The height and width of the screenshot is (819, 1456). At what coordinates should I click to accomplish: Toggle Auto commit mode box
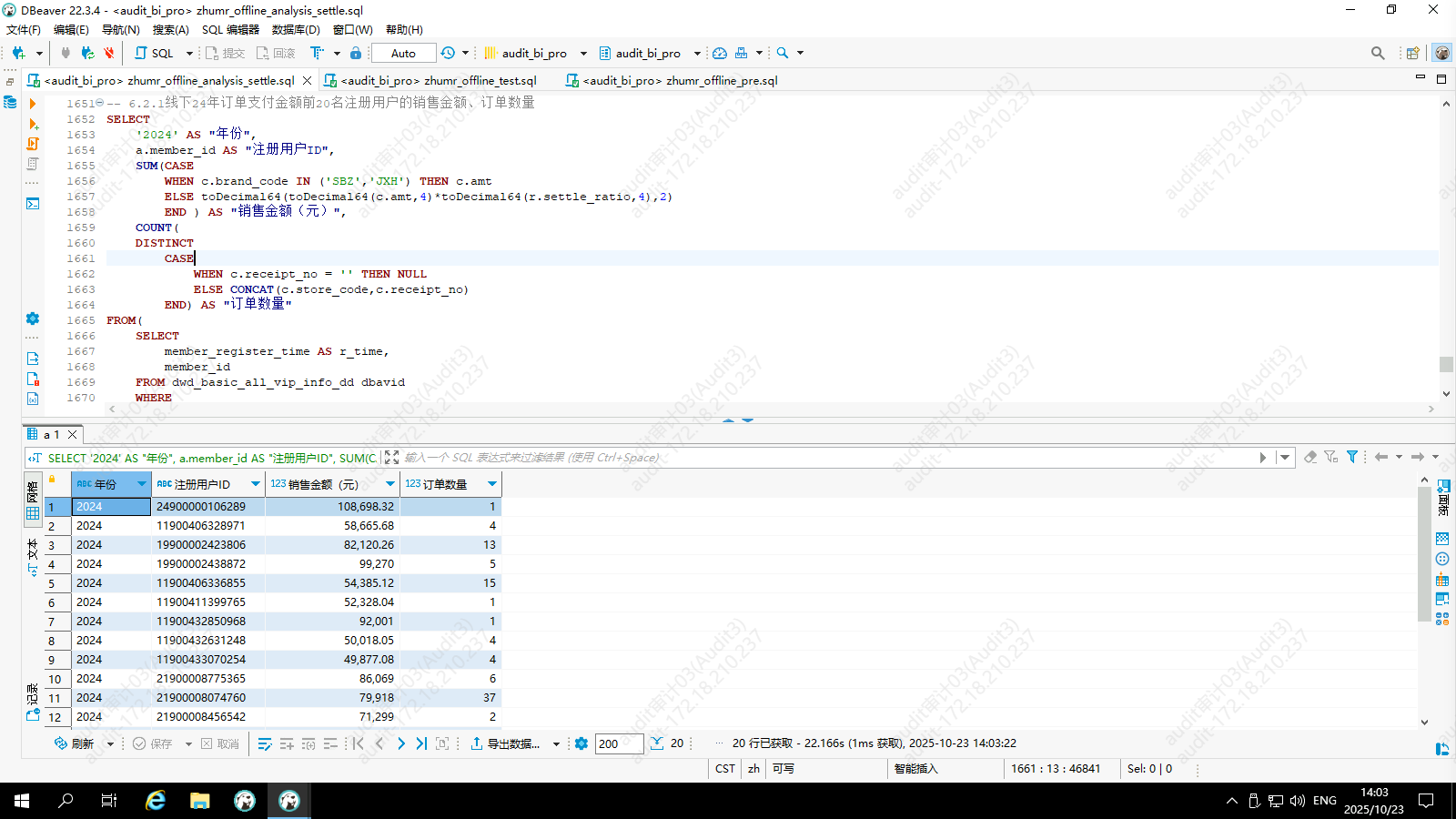[x=403, y=53]
